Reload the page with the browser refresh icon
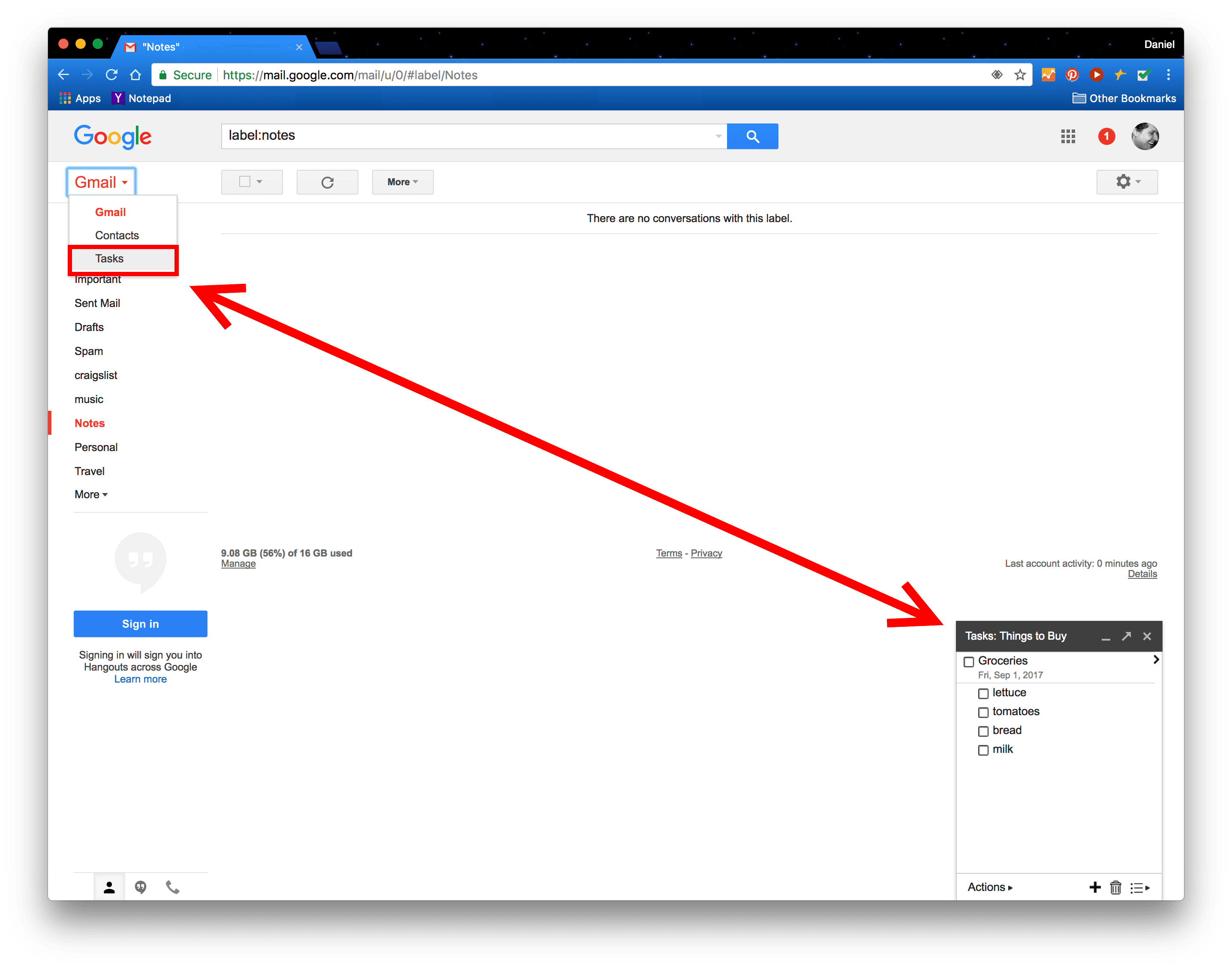The image size is (1232, 969). click(112, 75)
